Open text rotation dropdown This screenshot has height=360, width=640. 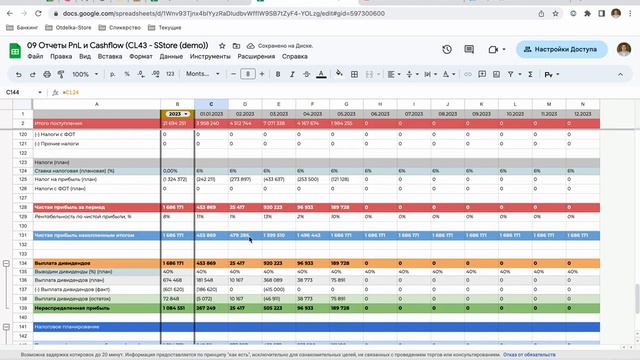449,74
